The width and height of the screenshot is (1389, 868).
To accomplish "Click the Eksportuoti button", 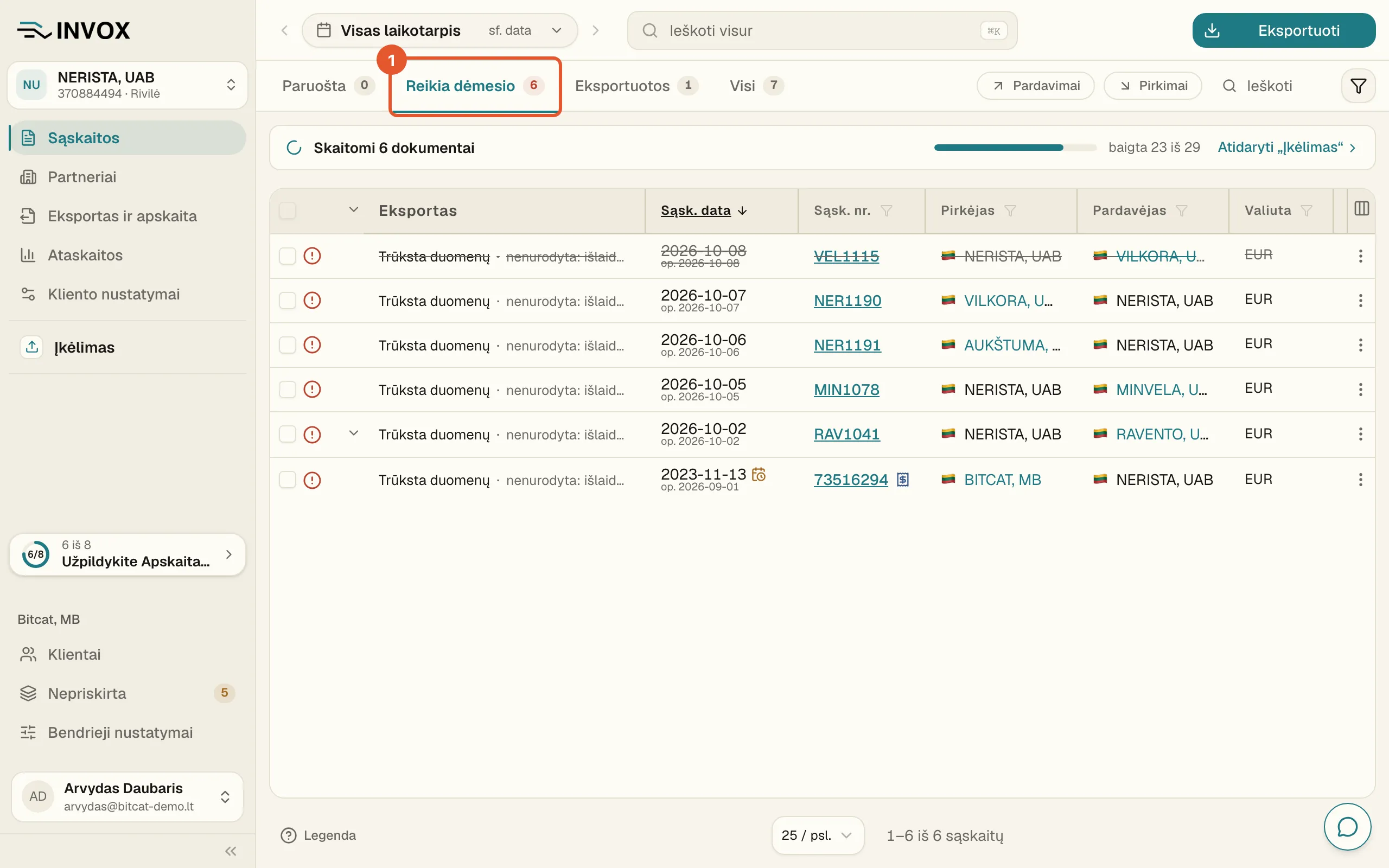I will pos(1283,30).
